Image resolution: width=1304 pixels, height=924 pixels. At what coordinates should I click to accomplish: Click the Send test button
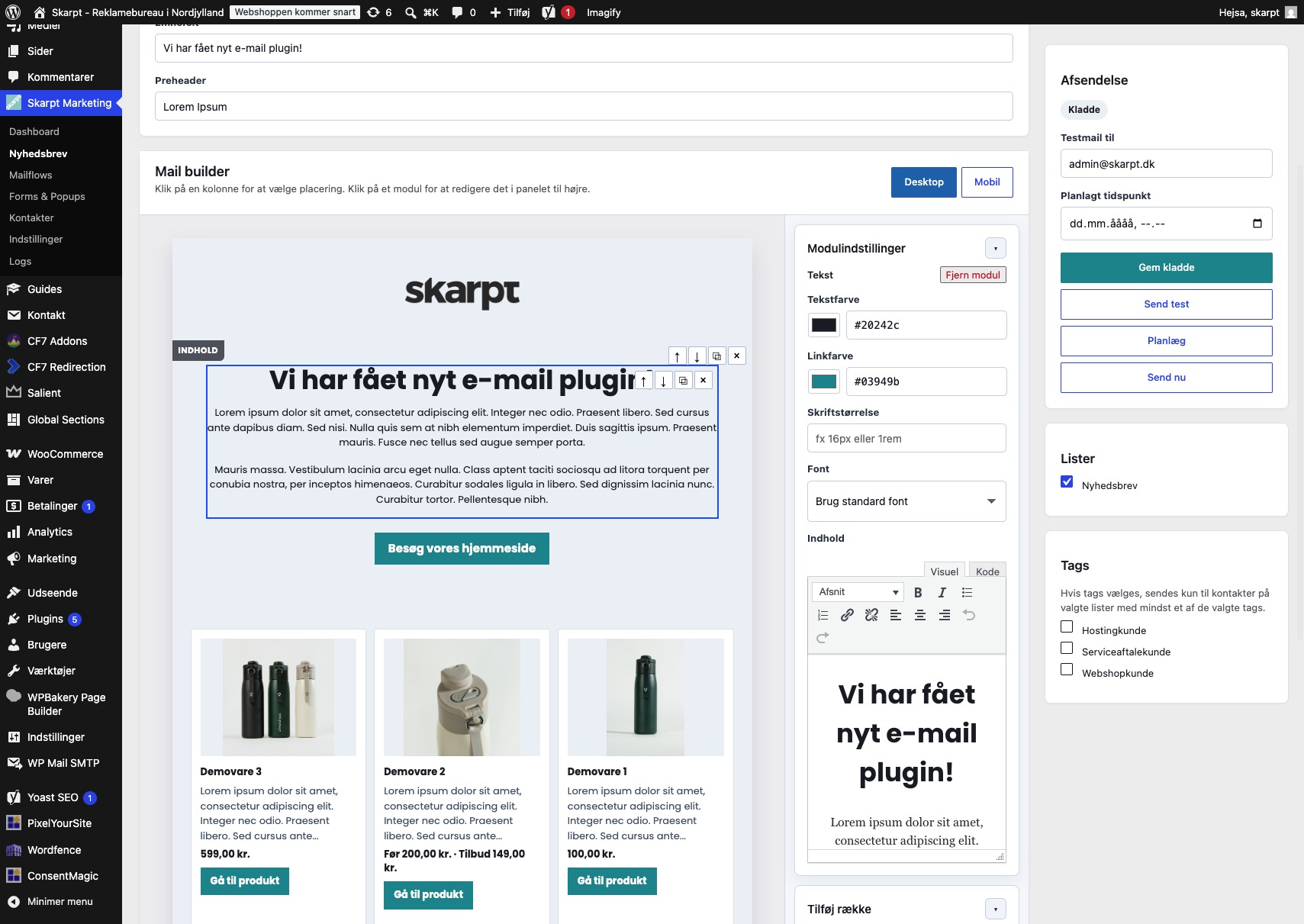(x=1167, y=304)
